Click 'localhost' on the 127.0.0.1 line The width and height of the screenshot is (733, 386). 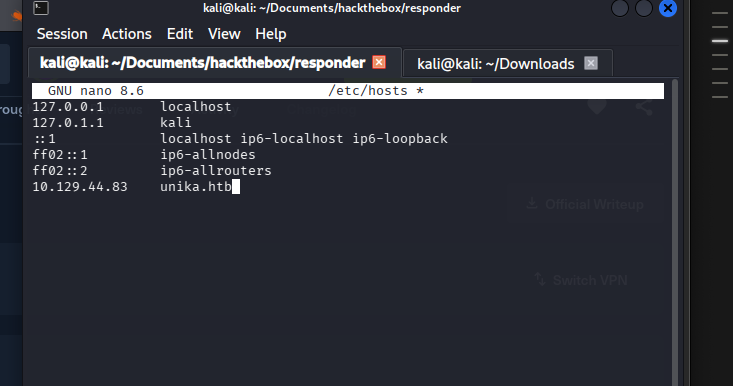point(196,107)
